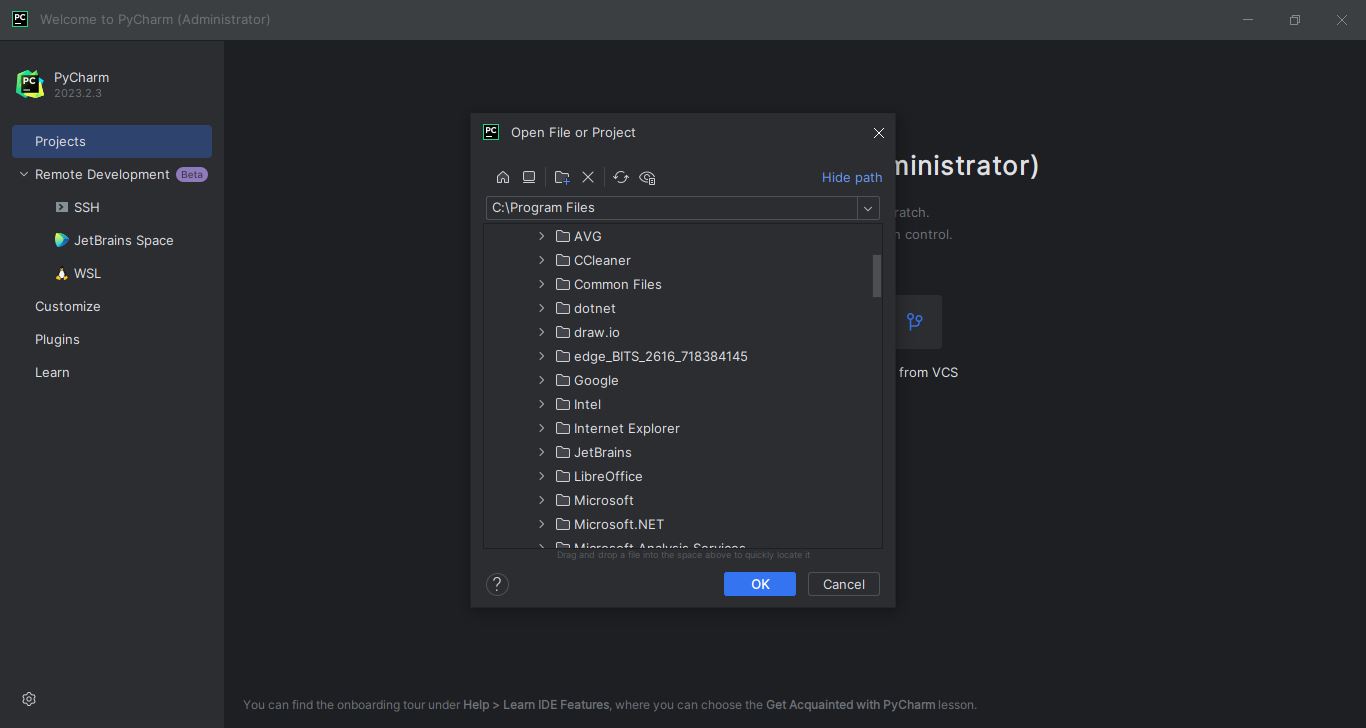
Task: Create a new folder with toolbar icon
Action: 562,177
